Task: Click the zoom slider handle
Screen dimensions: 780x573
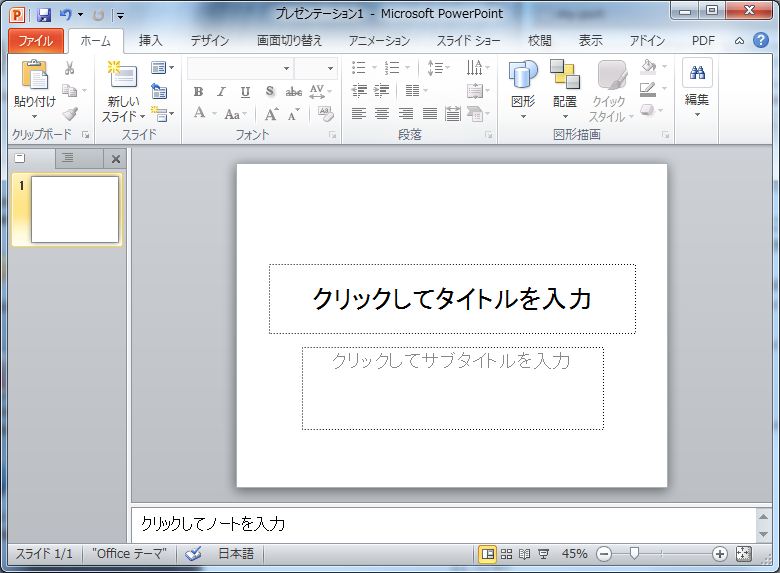Action: click(634, 553)
